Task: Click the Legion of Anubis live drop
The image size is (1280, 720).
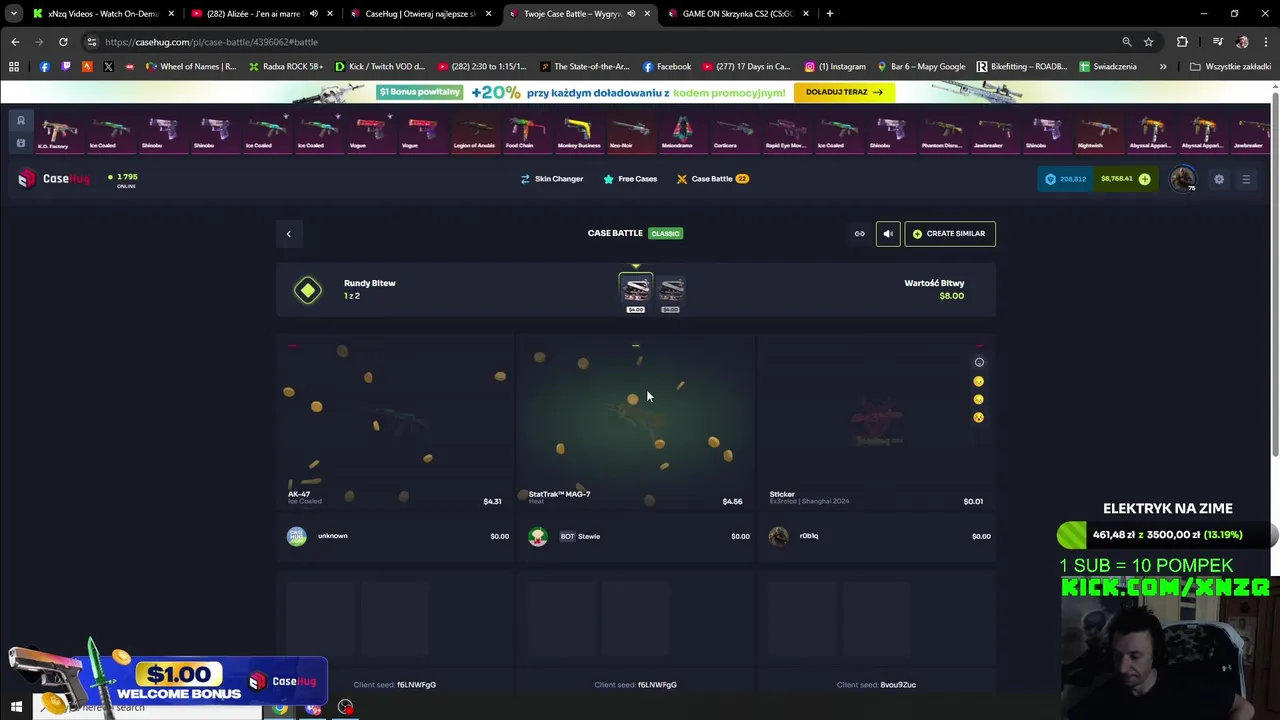Action: pyautogui.click(x=474, y=133)
